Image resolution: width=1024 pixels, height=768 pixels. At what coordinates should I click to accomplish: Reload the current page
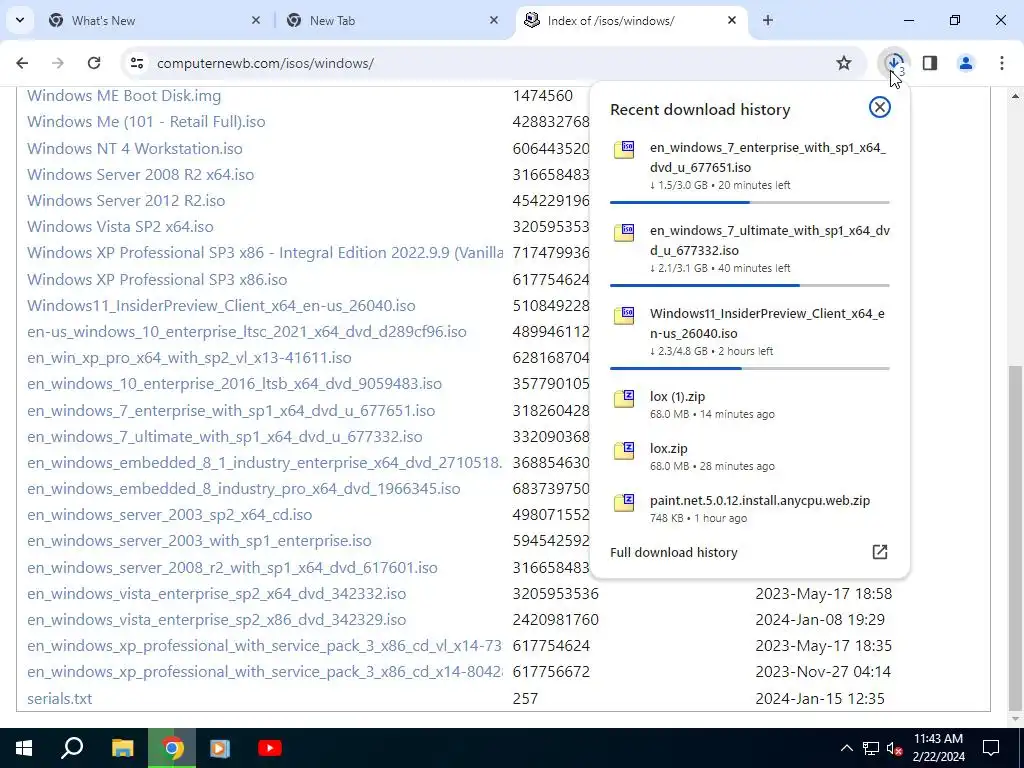click(x=94, y=63)
